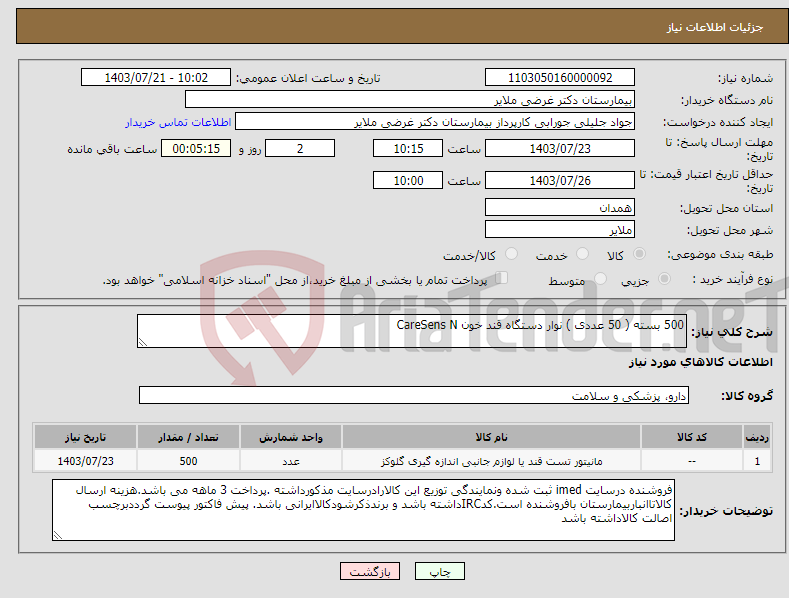
Task: Click the item code cell showing --
Action: pos(692,461)
